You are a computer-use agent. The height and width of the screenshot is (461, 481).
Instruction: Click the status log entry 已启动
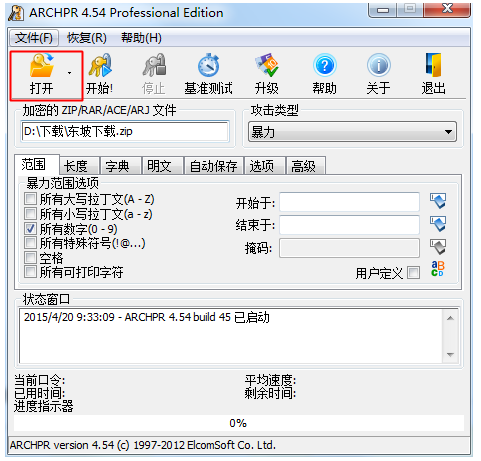pos(147,317)
